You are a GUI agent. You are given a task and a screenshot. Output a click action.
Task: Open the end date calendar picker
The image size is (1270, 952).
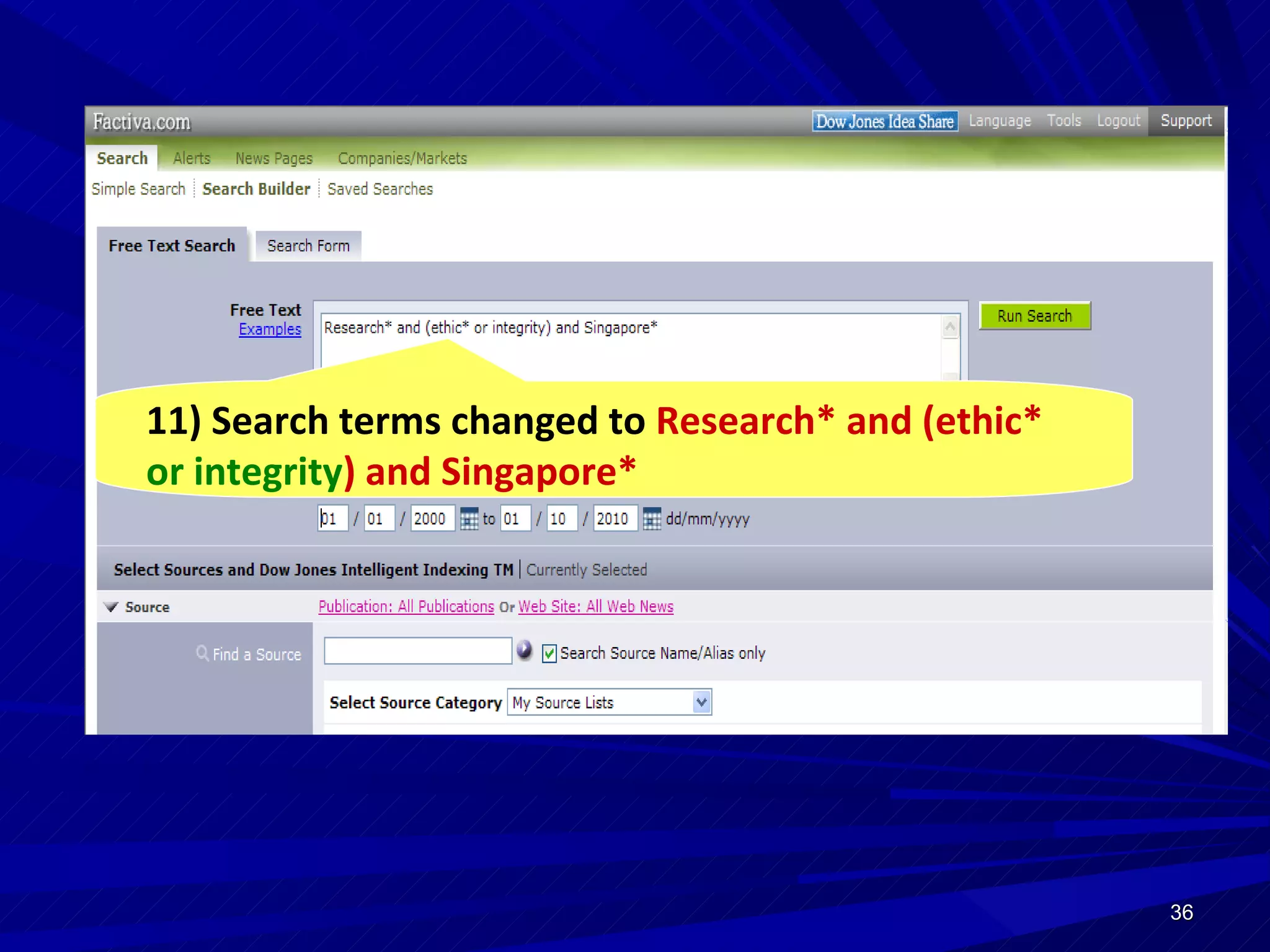652,519
